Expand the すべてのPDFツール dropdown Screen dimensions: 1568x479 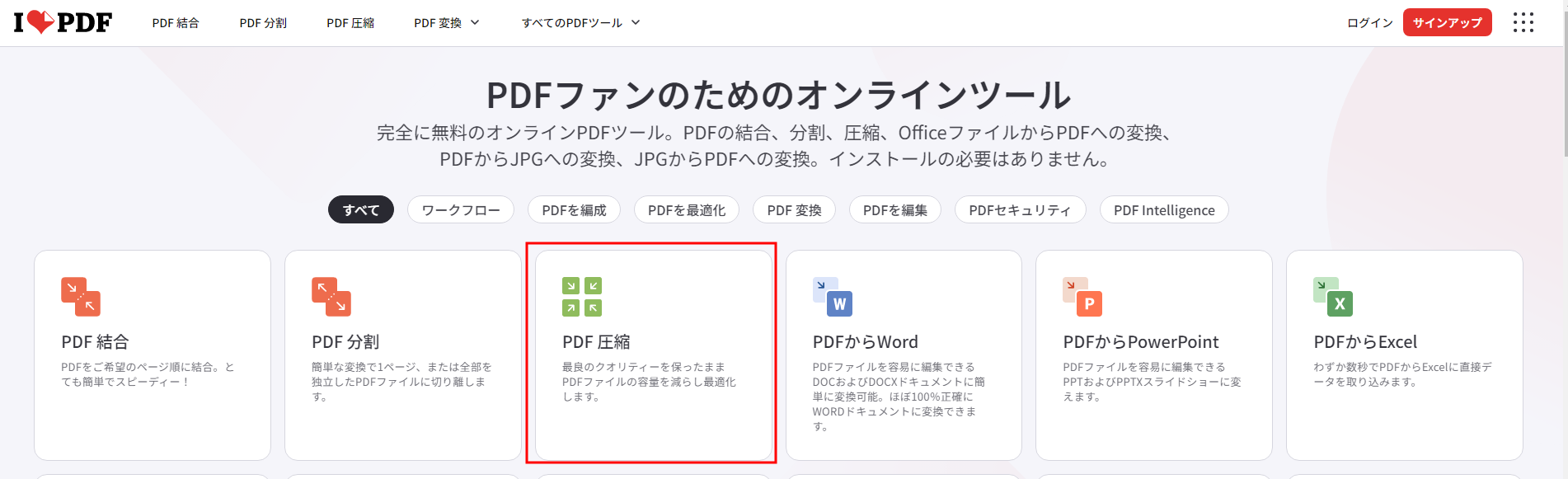point(580,23)
